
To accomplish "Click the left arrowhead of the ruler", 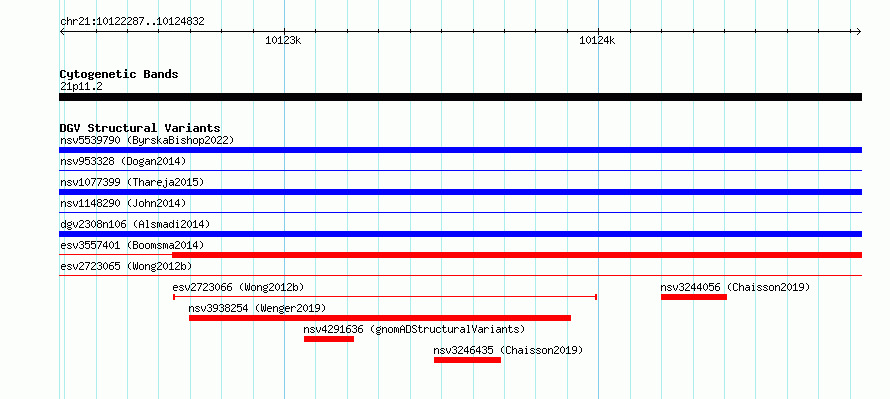I will coord(62,31).
